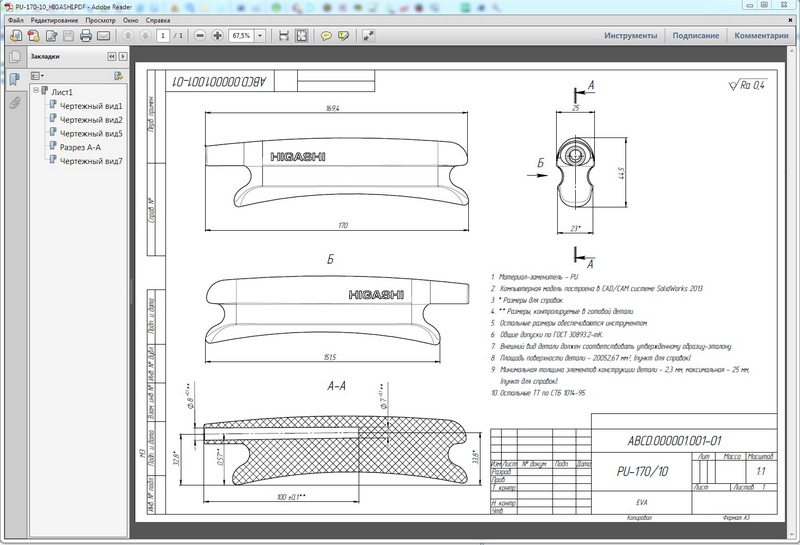Click the fit width scrolling mode icon
Image resolution: width=800 pixels, height=545 pixels.
coord(284,36)
